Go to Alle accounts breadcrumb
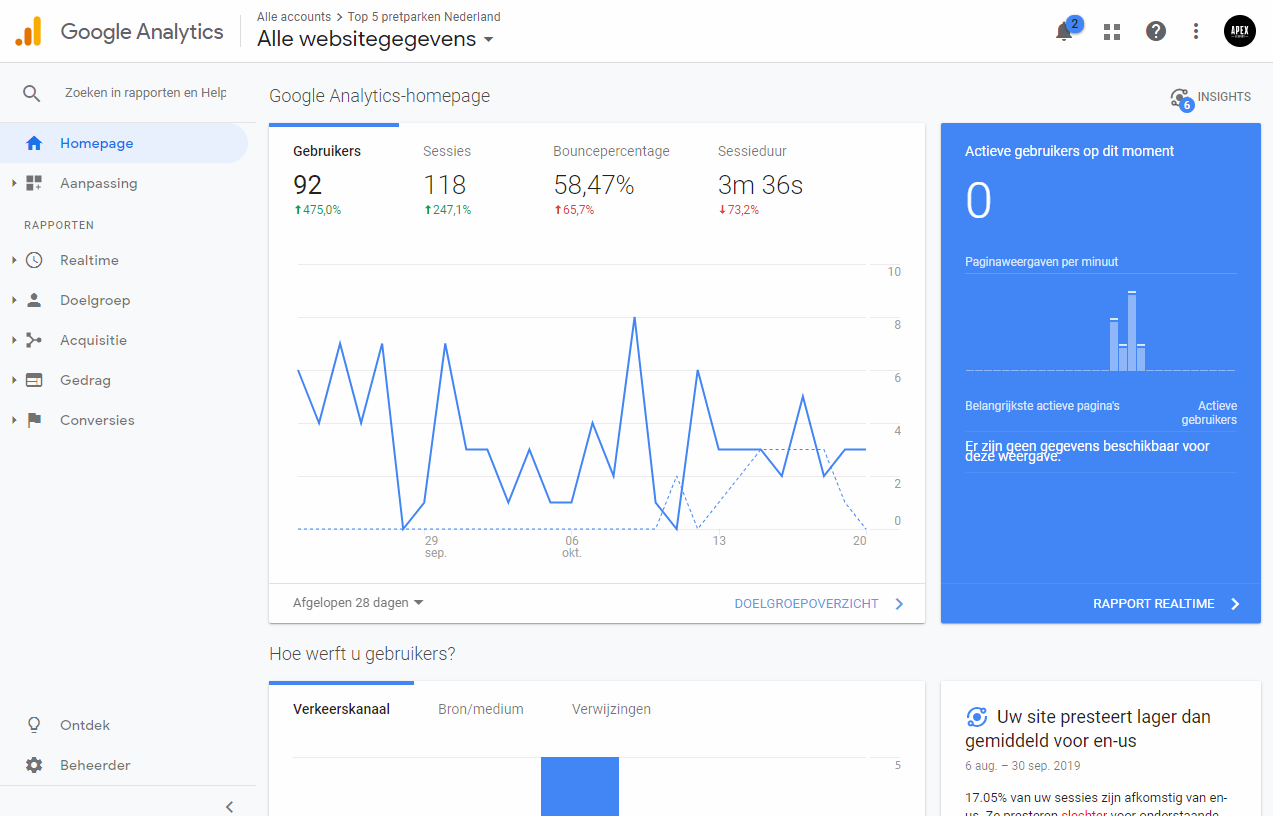Screen dimensions: 1273x816 pos(294,17)
